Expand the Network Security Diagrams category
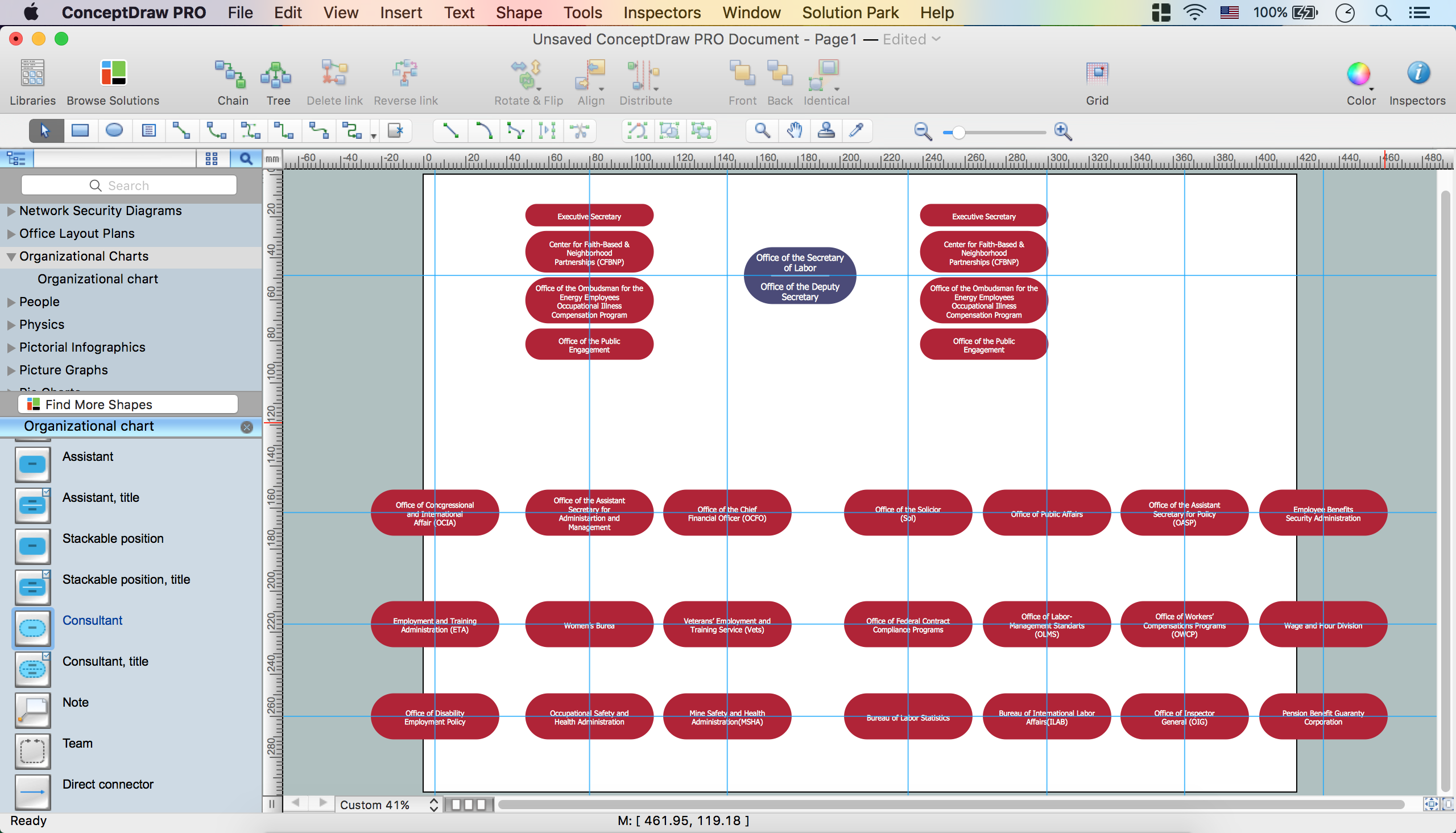 11,211
